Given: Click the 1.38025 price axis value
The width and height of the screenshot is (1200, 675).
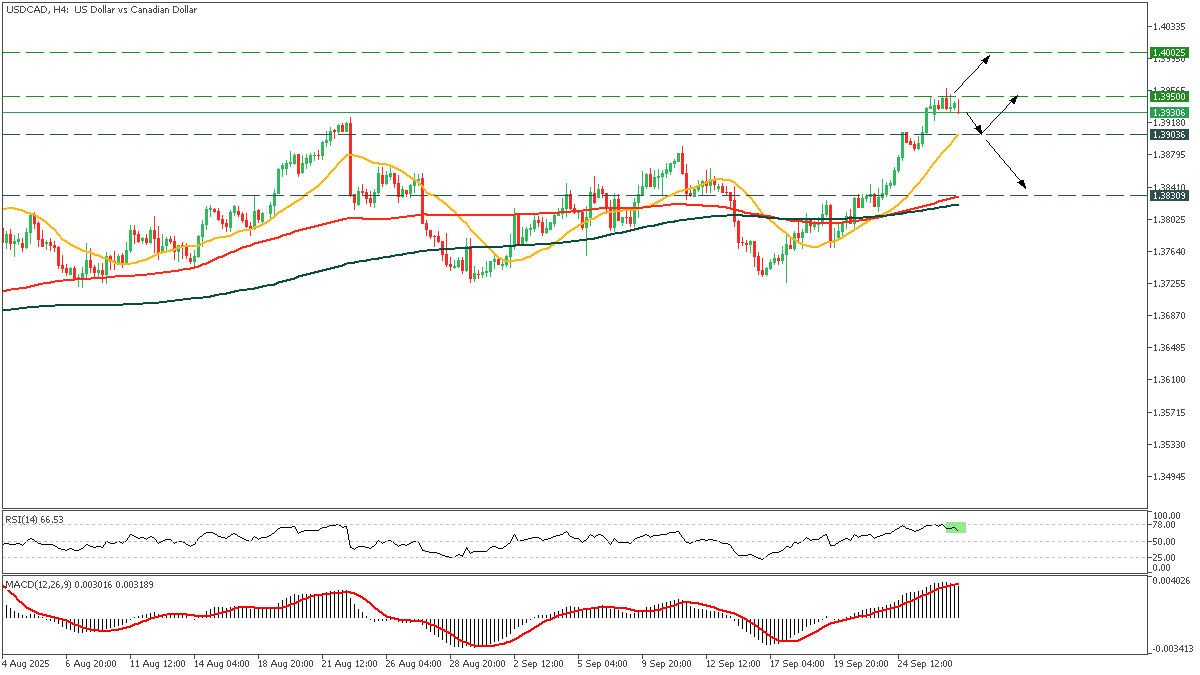Looking at the screenshot, I should pos(1168,219).
